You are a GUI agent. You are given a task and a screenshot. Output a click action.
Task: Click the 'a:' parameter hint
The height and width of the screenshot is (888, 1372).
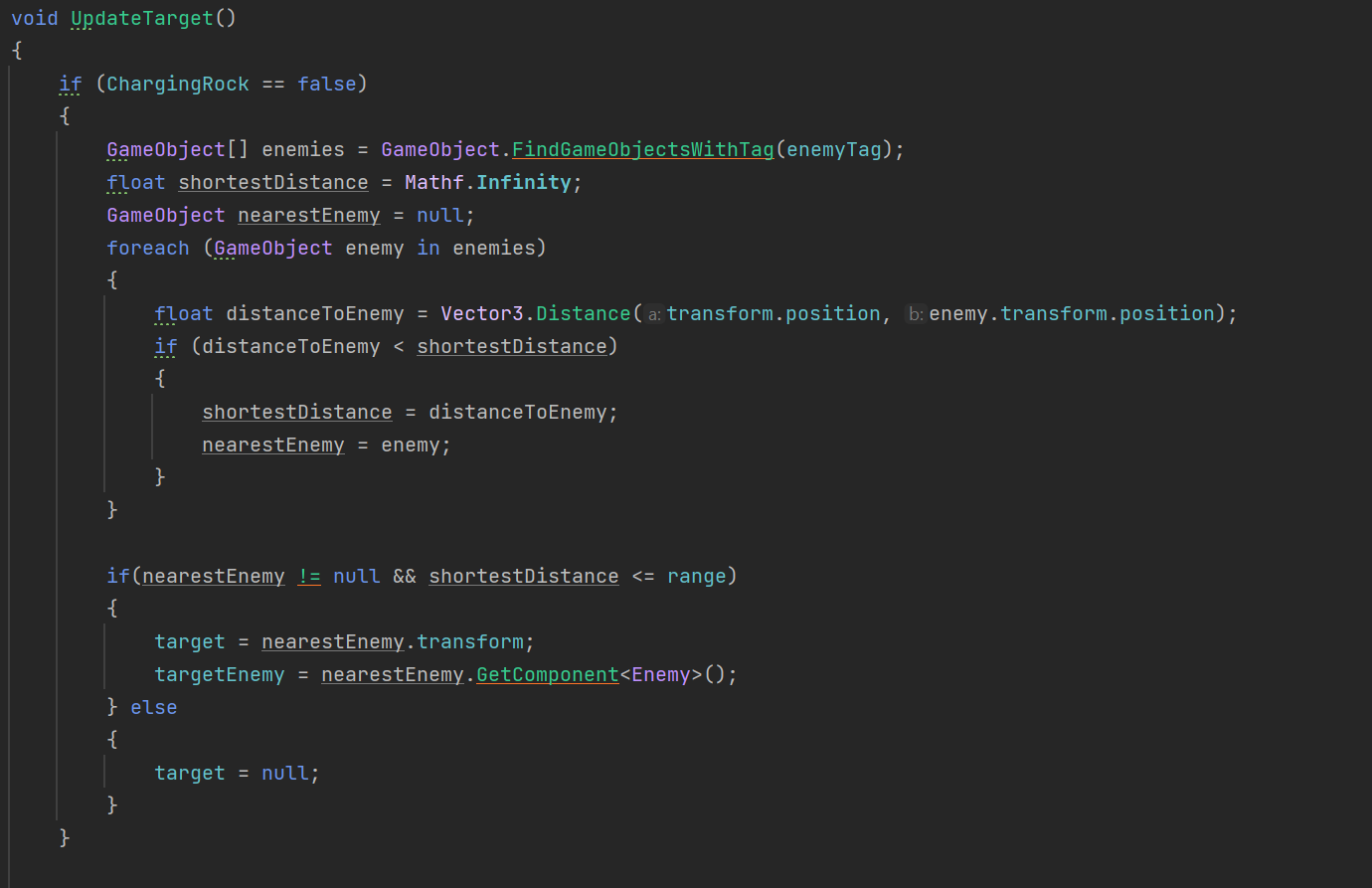coord(654,314)
